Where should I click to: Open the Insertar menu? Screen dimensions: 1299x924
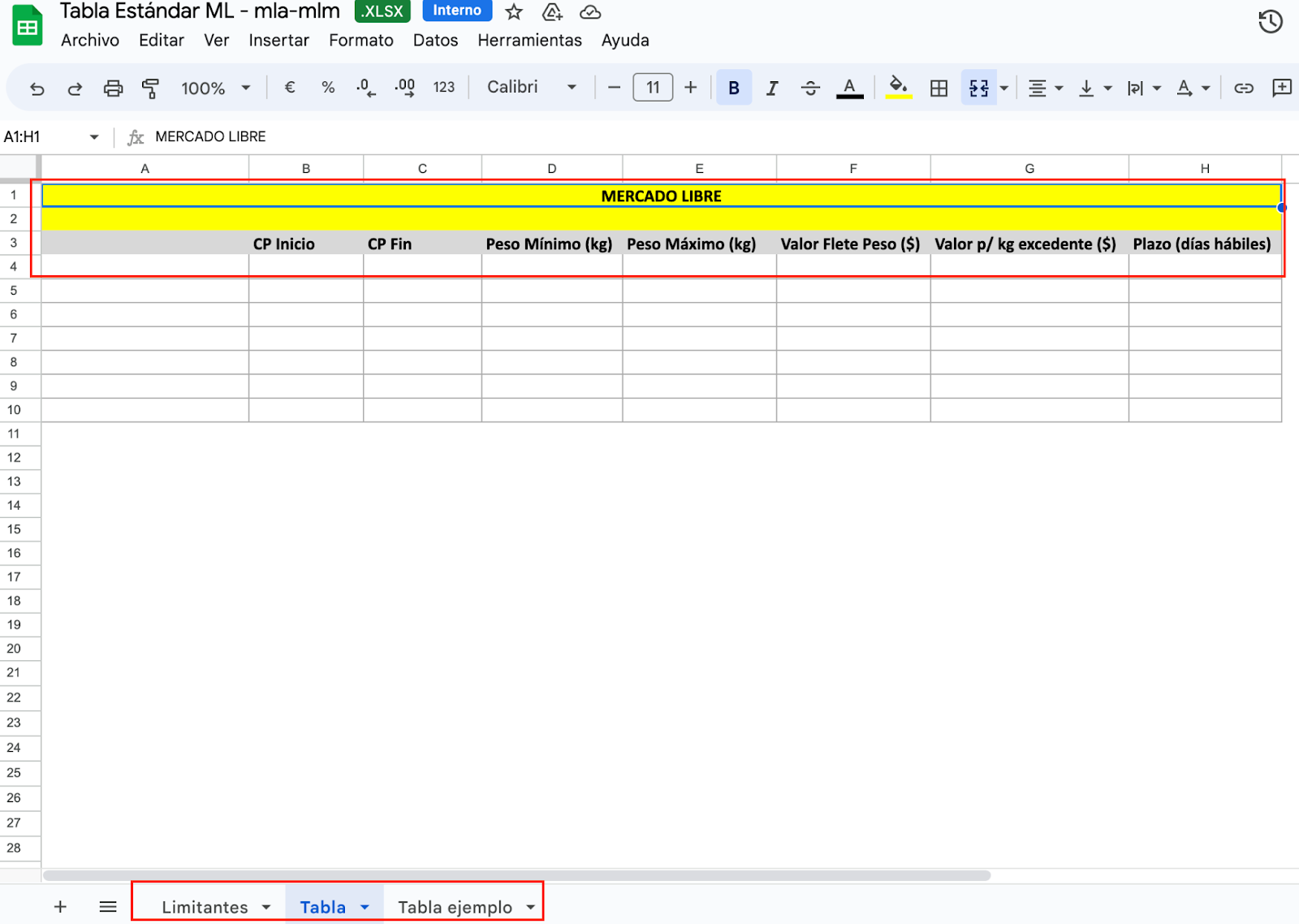(278, 41)
